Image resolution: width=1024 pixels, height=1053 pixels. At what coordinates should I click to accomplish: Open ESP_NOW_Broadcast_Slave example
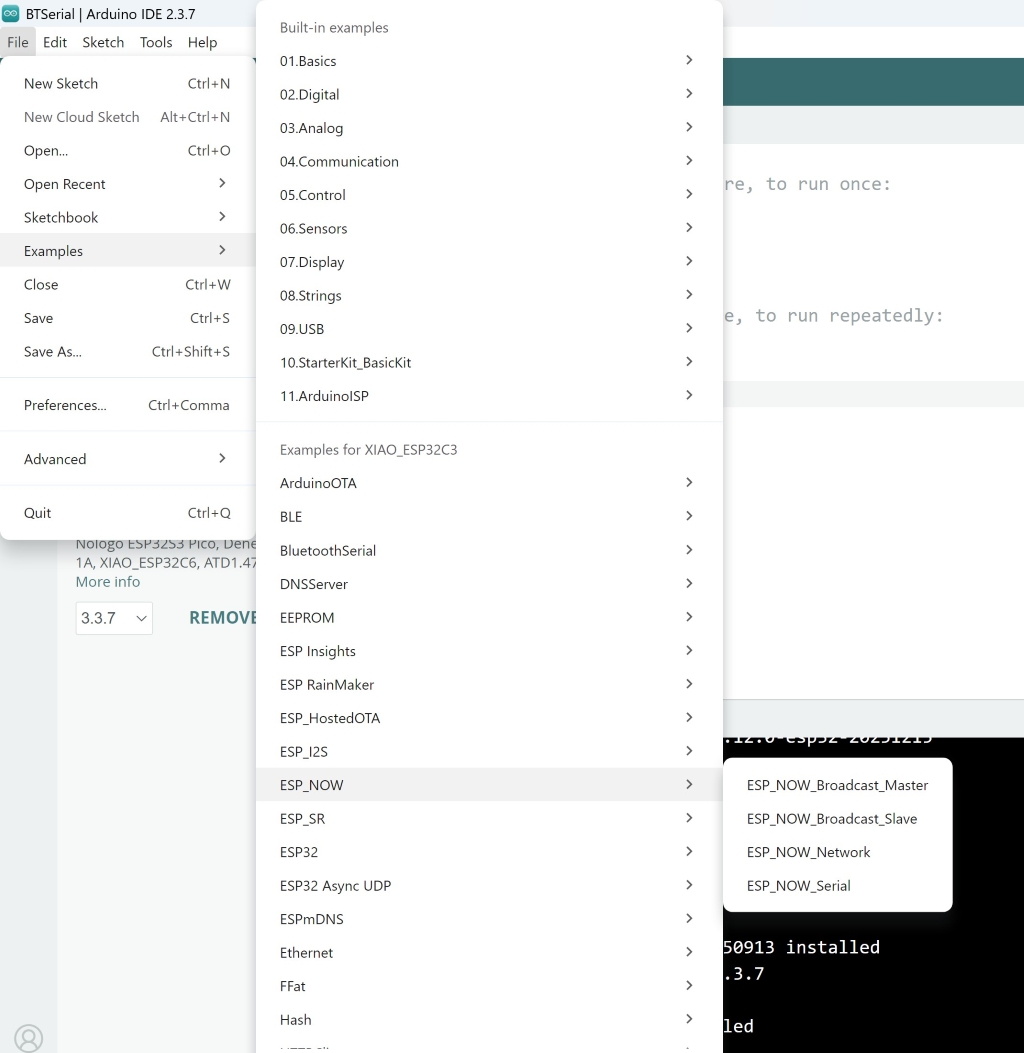837,819
